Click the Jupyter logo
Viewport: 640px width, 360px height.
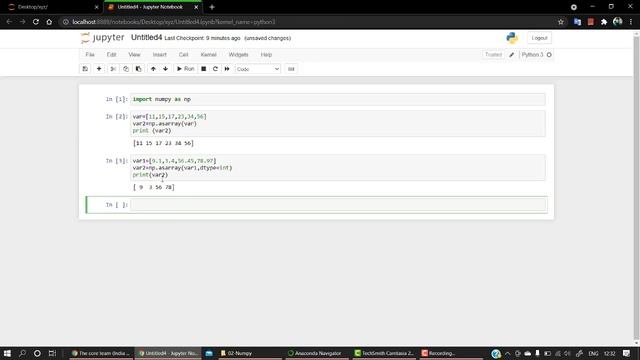[102, 38]
